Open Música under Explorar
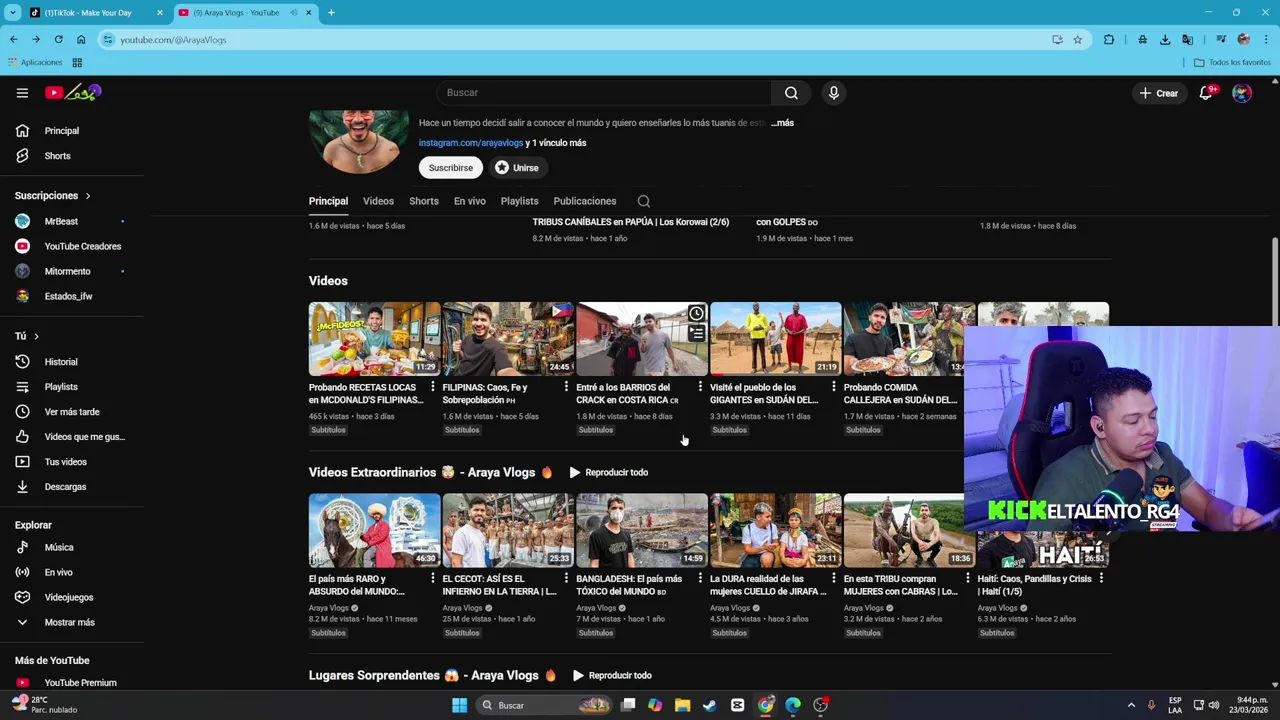This screenshot has height=720, width=1280. 59,548
